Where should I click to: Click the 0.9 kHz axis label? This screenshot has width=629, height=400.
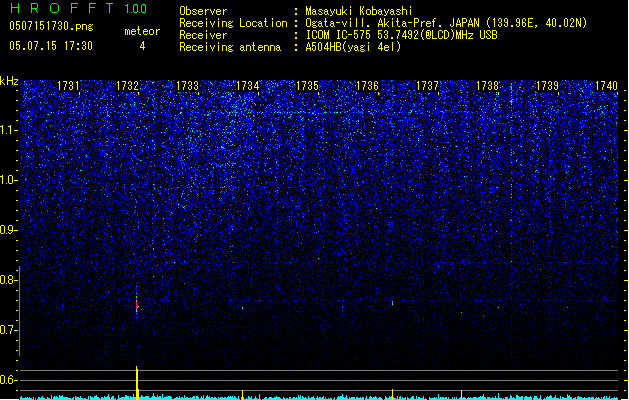9,230
